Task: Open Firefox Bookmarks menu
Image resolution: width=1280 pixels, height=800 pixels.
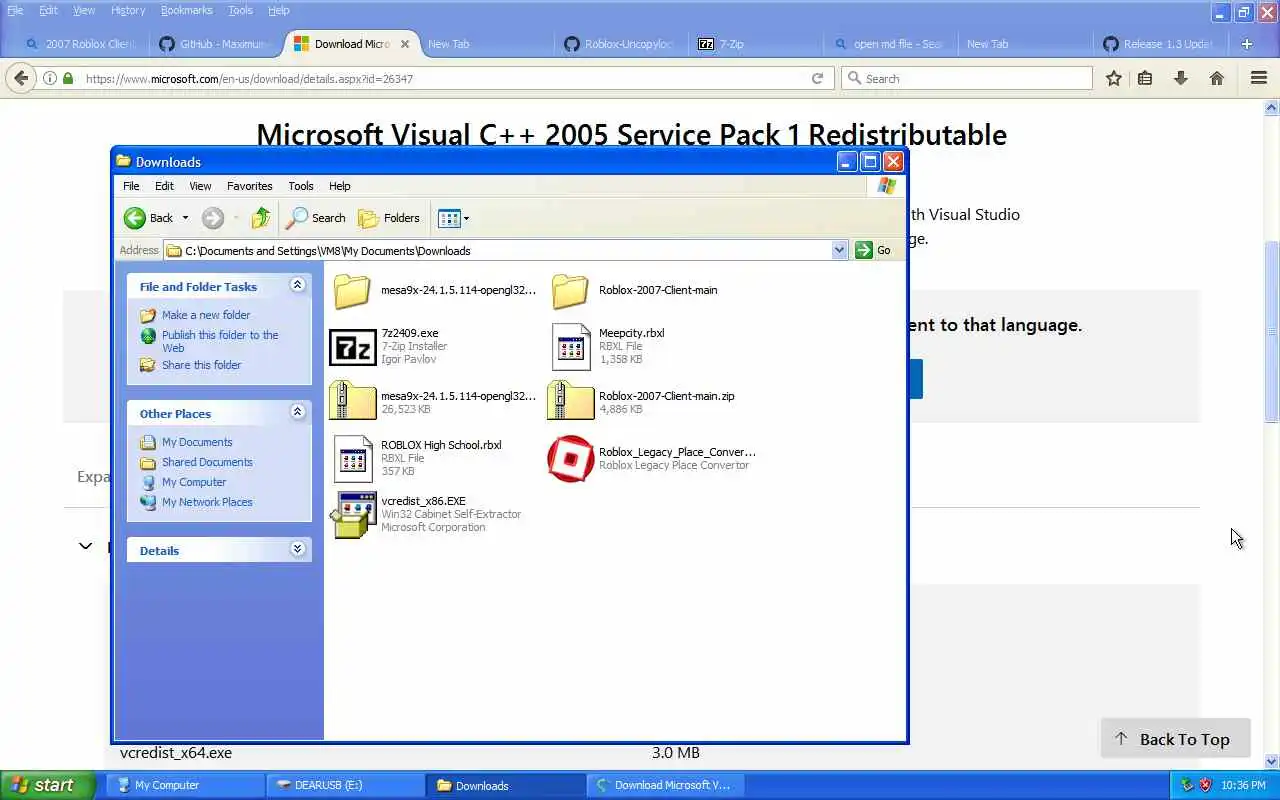Action: (x=186, y=10)
